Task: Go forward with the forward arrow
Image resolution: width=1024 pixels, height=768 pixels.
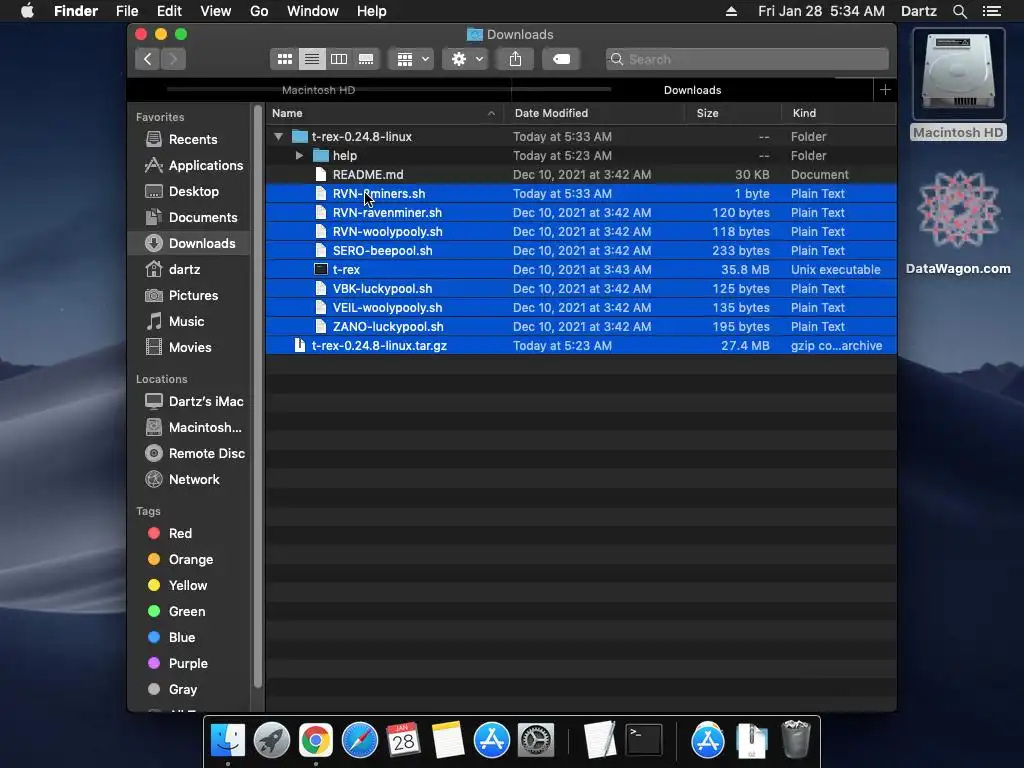Action: (x=173, y=59)
